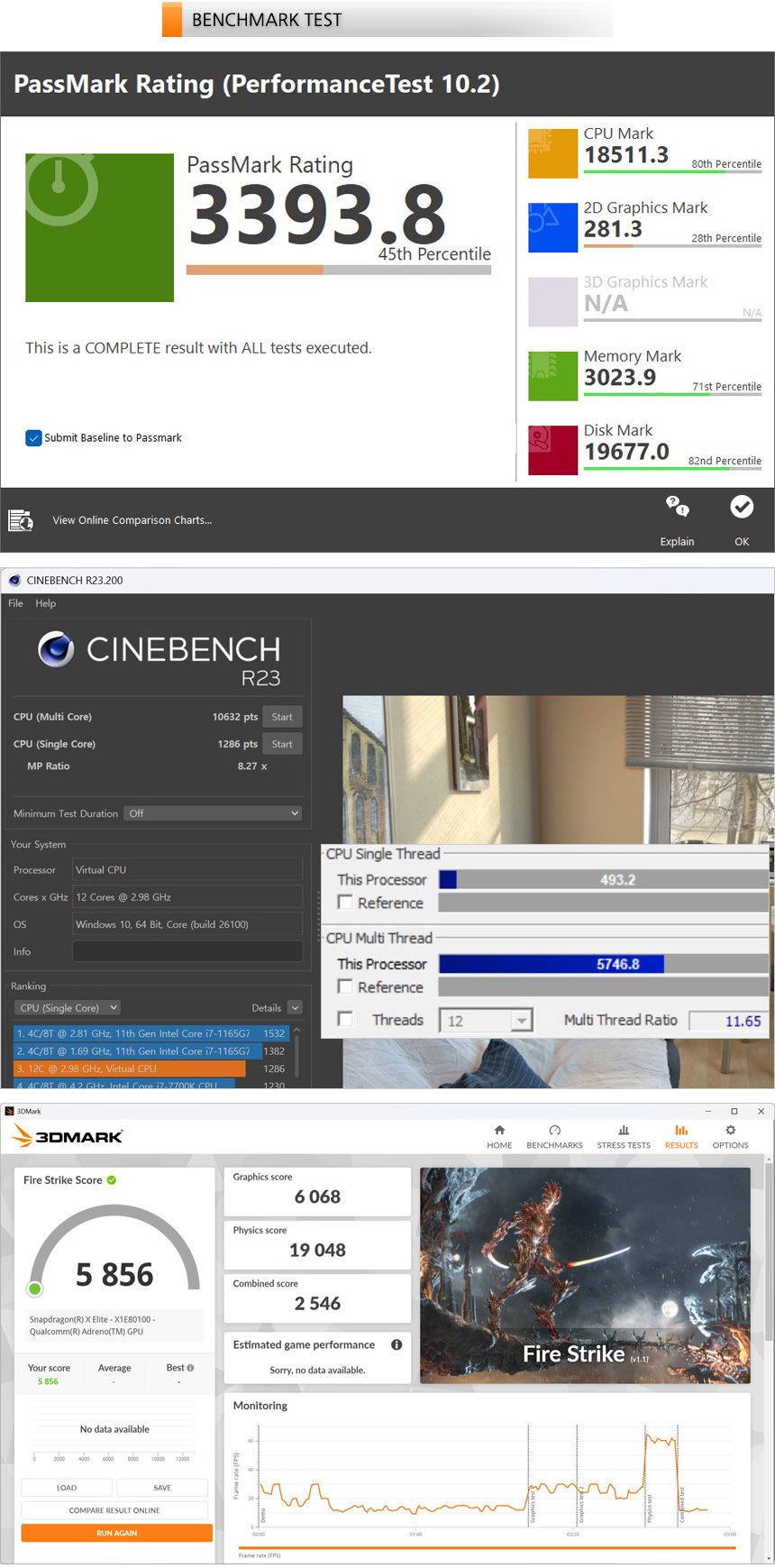The width and height of the screenshot is (775, 1568).
Task: Open the Cinebench File menu
Action: point(15,603)
